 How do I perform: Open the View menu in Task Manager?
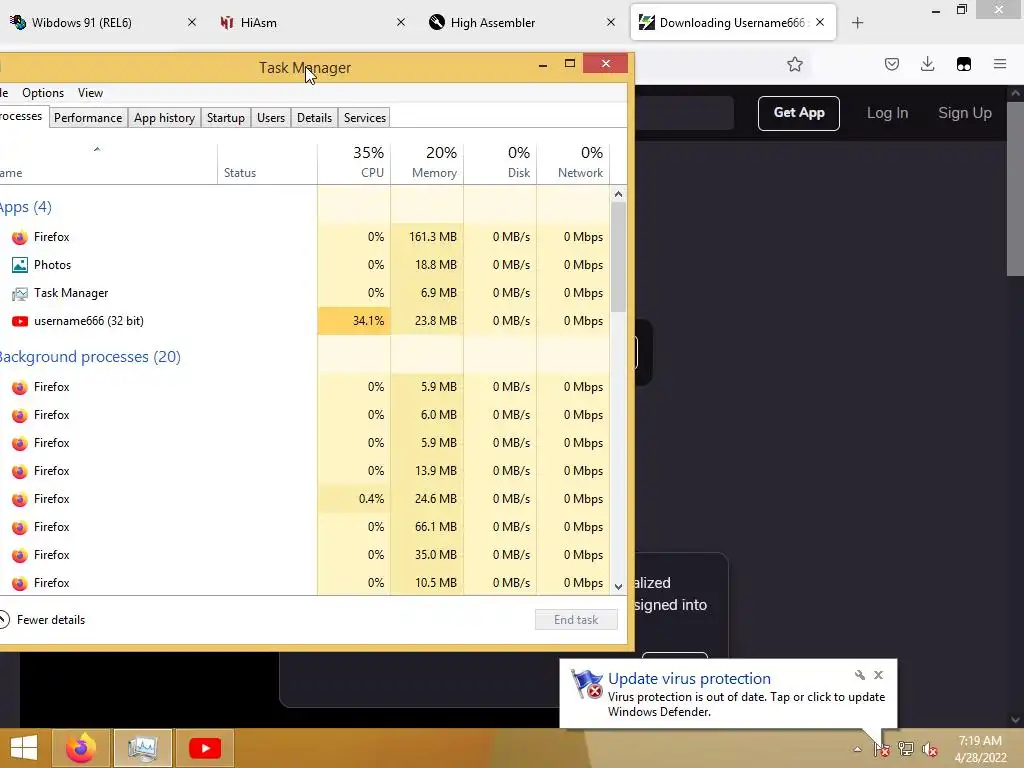90,93
